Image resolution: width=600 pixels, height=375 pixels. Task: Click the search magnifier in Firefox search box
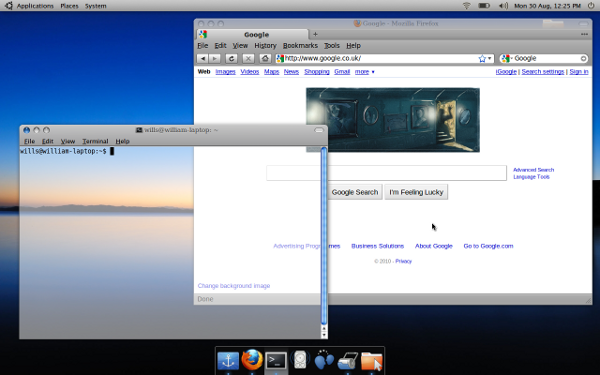click(x=583, y=59)
